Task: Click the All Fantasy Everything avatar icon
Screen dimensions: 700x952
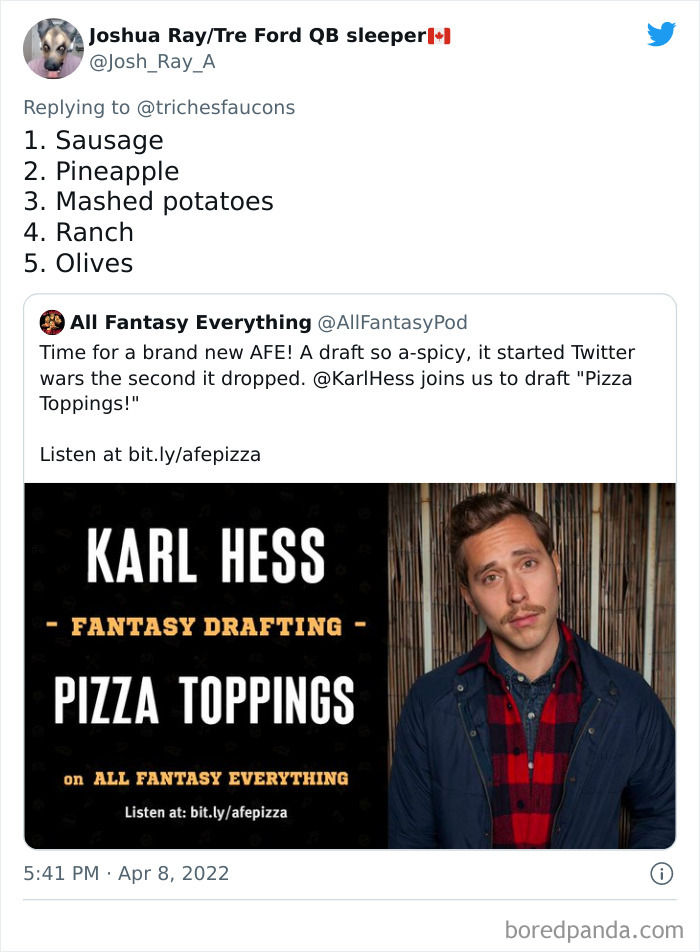Action: [52, 322]
